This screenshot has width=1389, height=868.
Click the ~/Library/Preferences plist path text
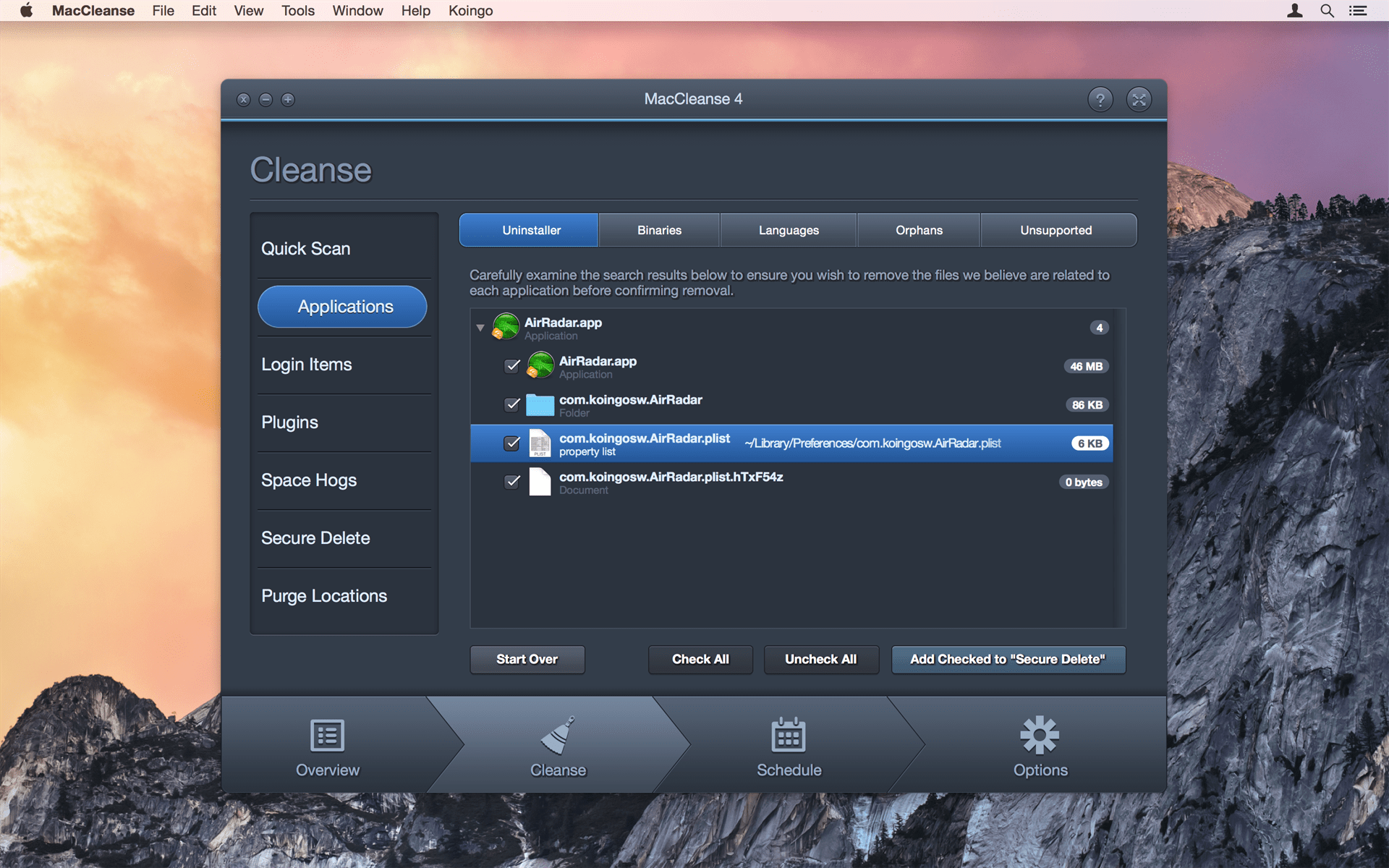pos(872,443)
